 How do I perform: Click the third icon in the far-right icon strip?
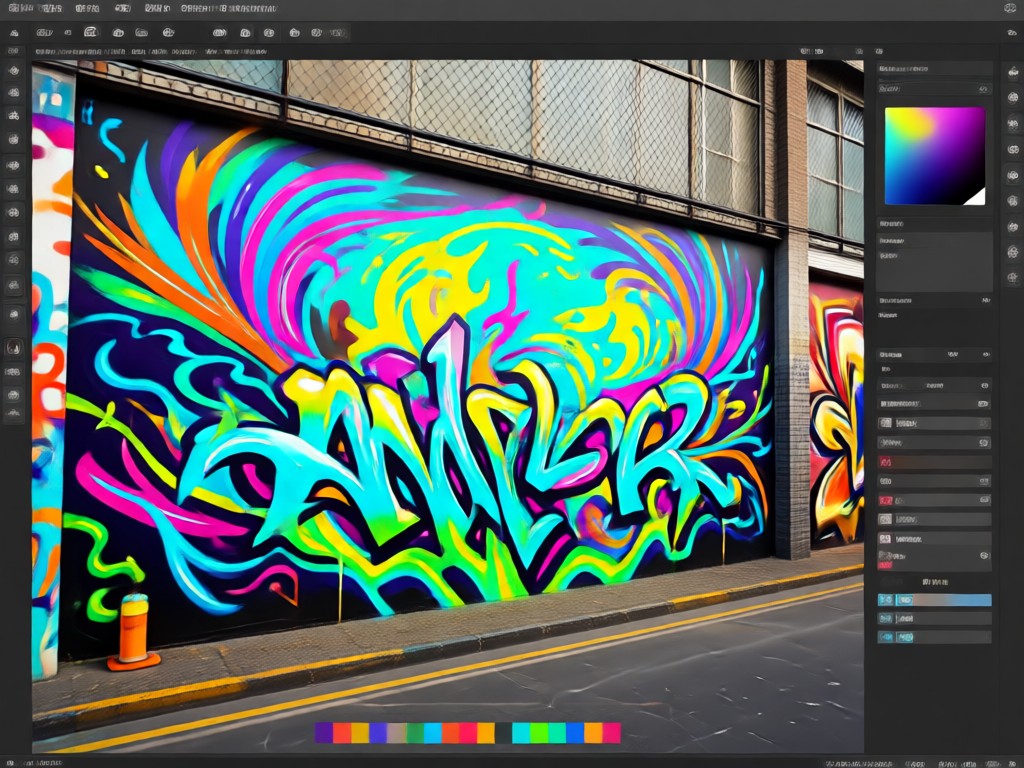(1013, 123)
